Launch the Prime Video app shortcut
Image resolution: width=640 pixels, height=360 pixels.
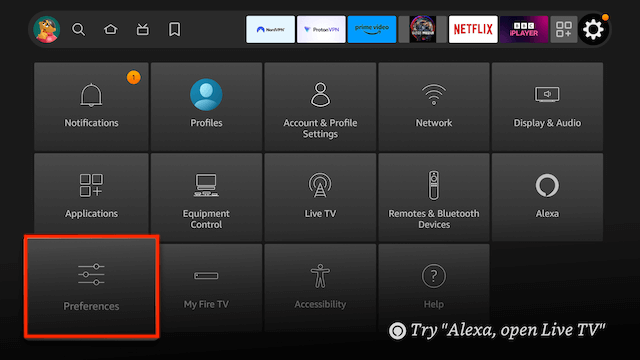[372, 29]
